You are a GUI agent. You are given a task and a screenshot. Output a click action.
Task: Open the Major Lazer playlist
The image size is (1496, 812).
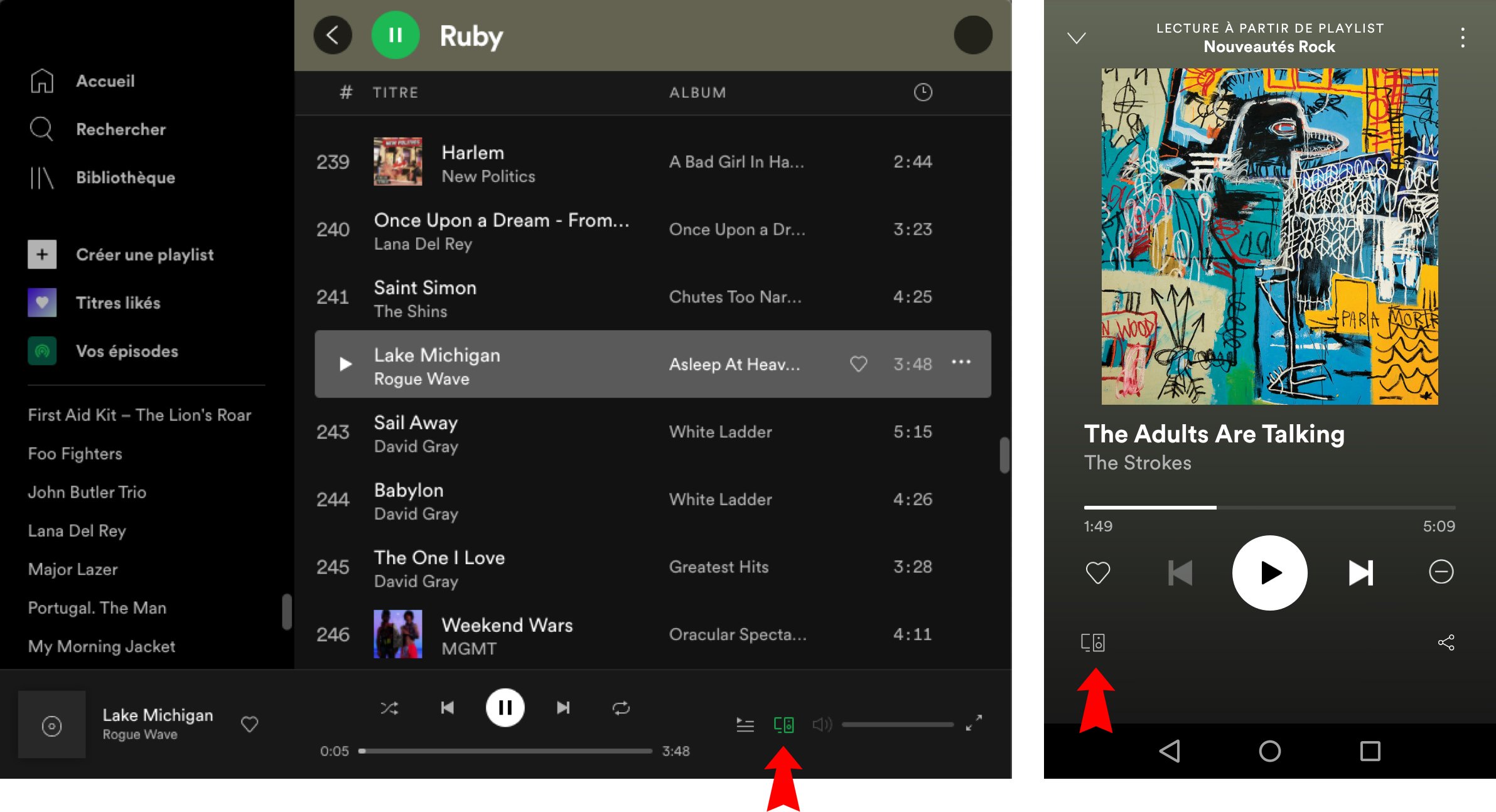pos(72,569)
